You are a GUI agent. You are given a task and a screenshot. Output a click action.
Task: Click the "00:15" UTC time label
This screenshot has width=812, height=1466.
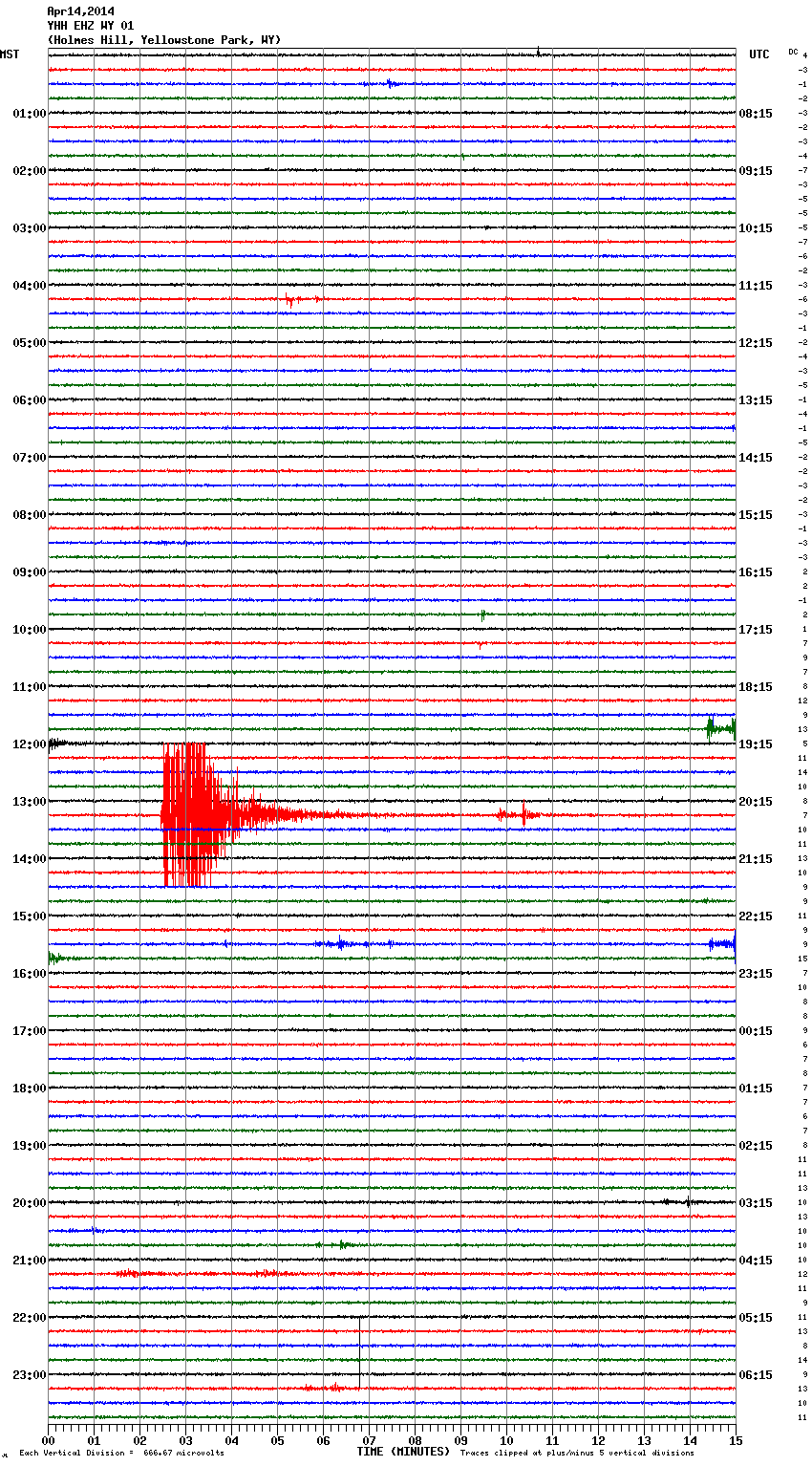756,1031
